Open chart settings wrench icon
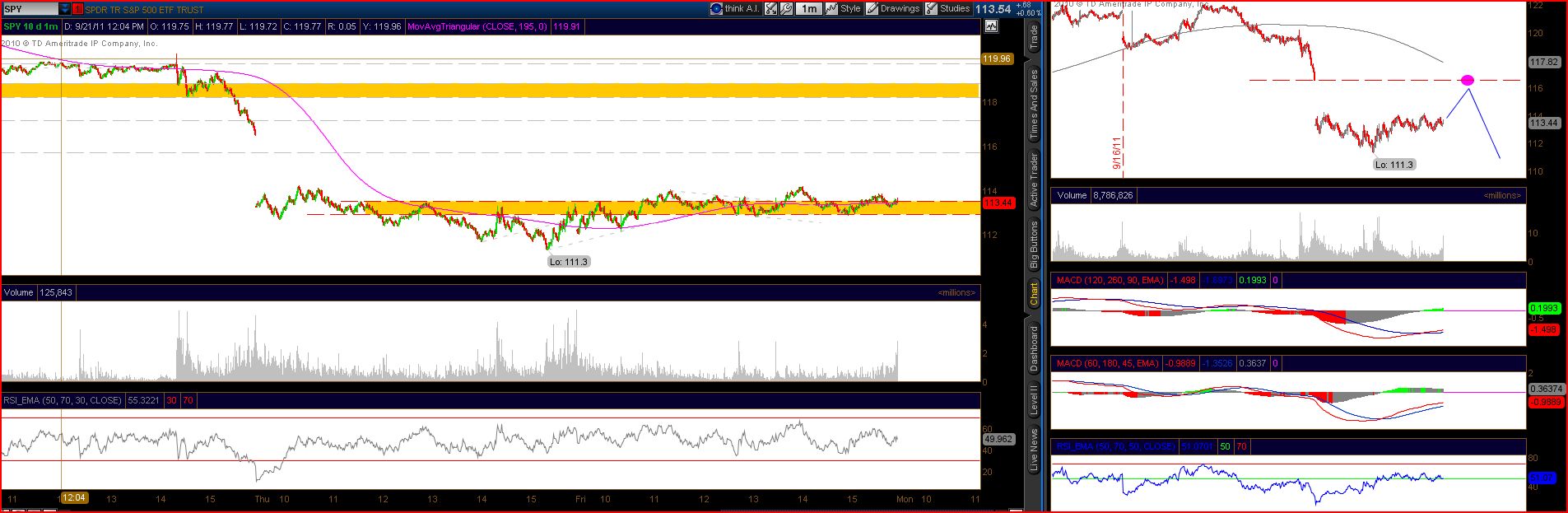The image size is (1568, 513). coord(787,8)
